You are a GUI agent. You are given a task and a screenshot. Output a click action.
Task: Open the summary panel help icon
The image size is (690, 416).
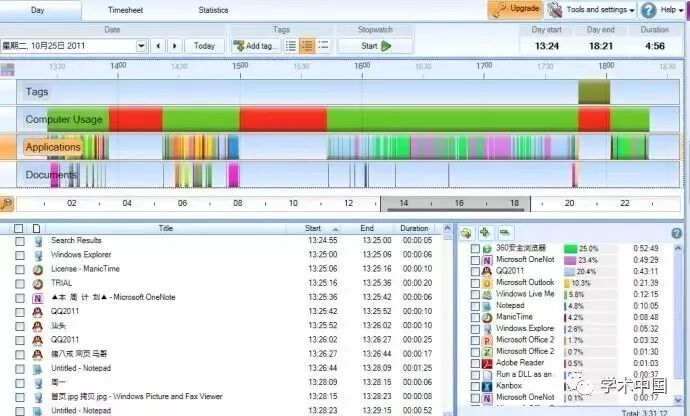coord(676,233)
